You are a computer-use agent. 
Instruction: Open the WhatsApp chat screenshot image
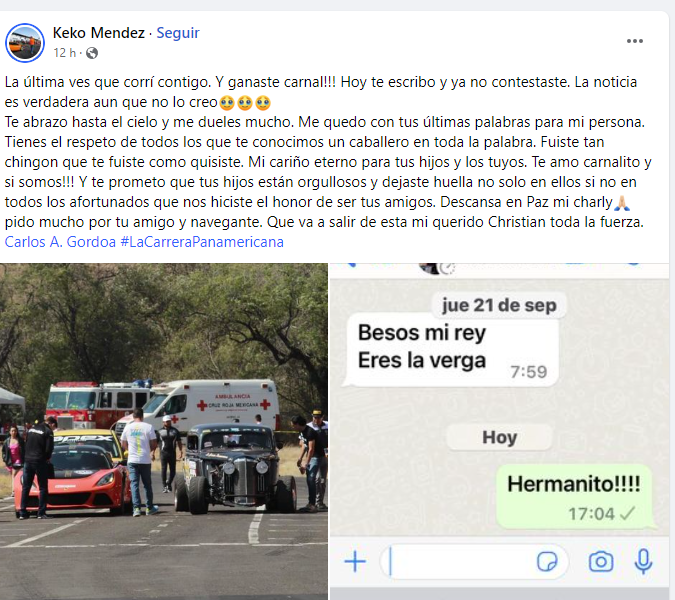[499, 431]
